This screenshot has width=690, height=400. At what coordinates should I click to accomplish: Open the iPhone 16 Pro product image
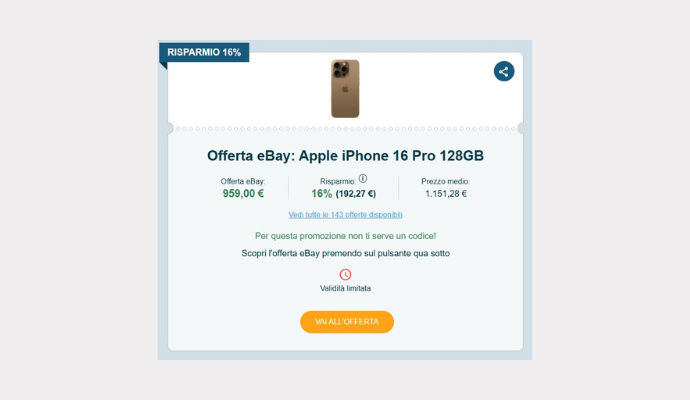pyautogui.click(x=345, y=88)
